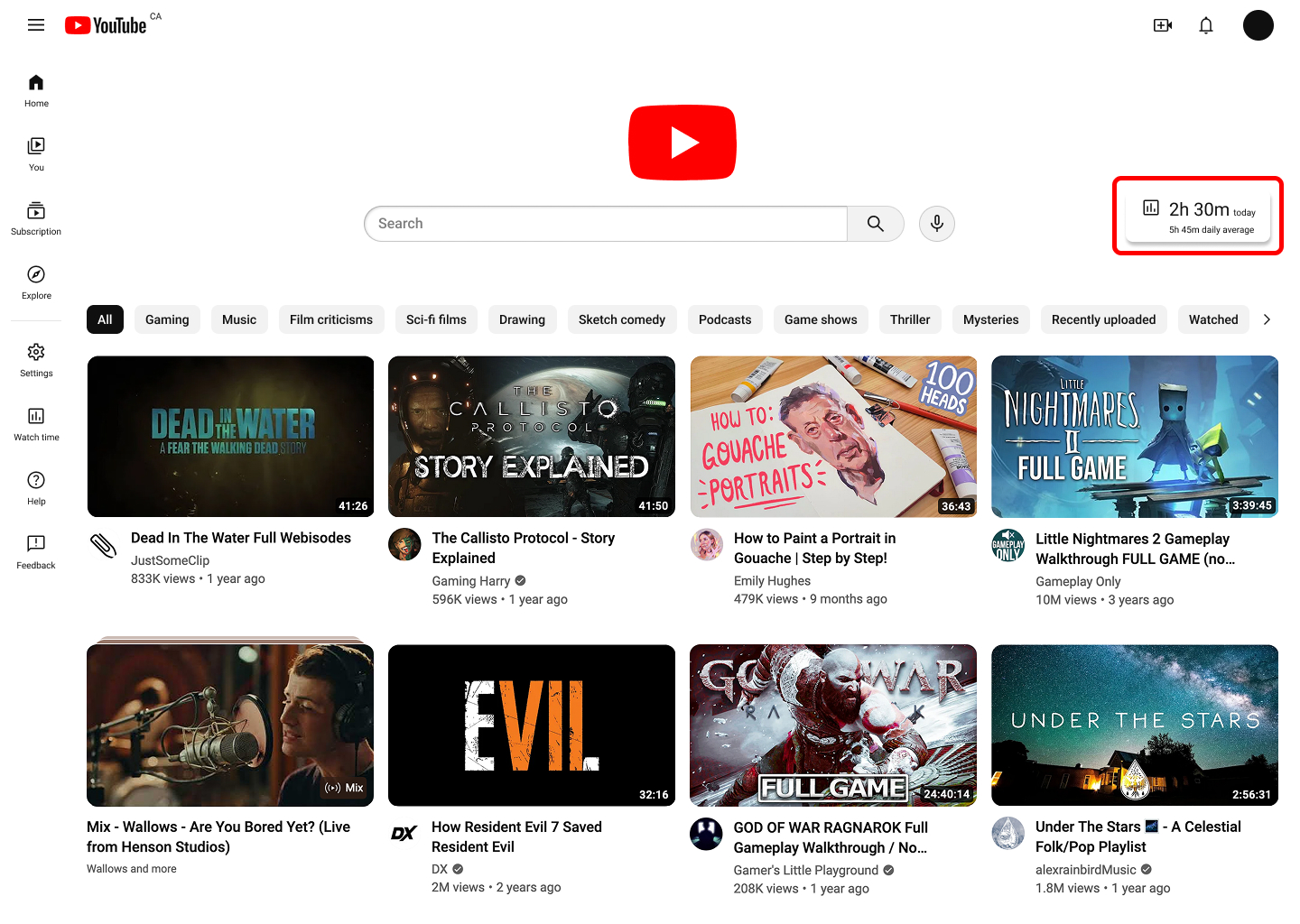This screenshot has height=924, width=1300.
Task: Open Settings in the sidebar
Action: 36,360
